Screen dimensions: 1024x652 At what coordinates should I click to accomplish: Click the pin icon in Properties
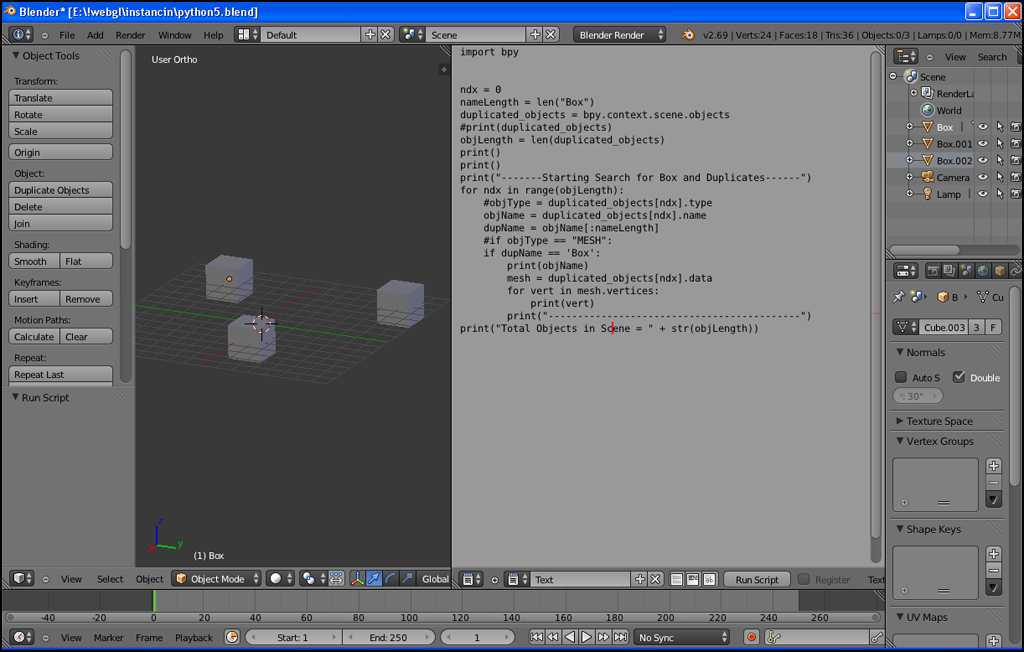[x=899, y=297]
